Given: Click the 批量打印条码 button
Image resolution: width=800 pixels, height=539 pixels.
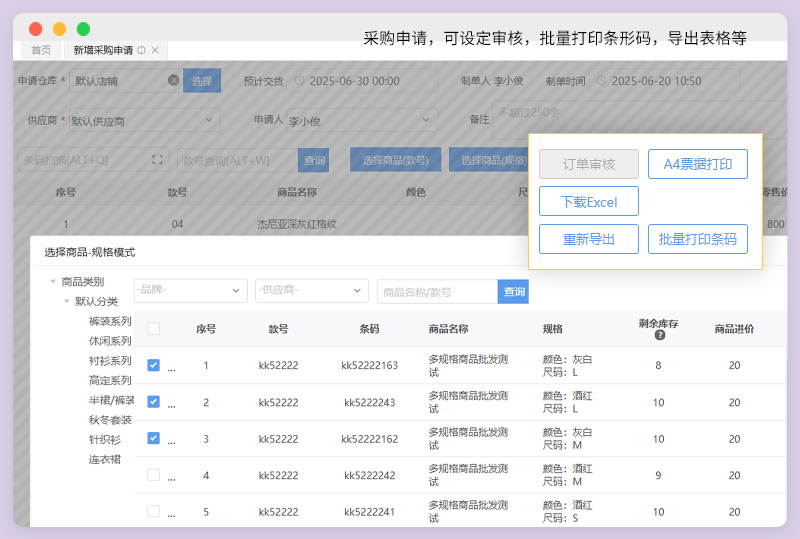Looking at the screenshot, I should tap(697, 239).
